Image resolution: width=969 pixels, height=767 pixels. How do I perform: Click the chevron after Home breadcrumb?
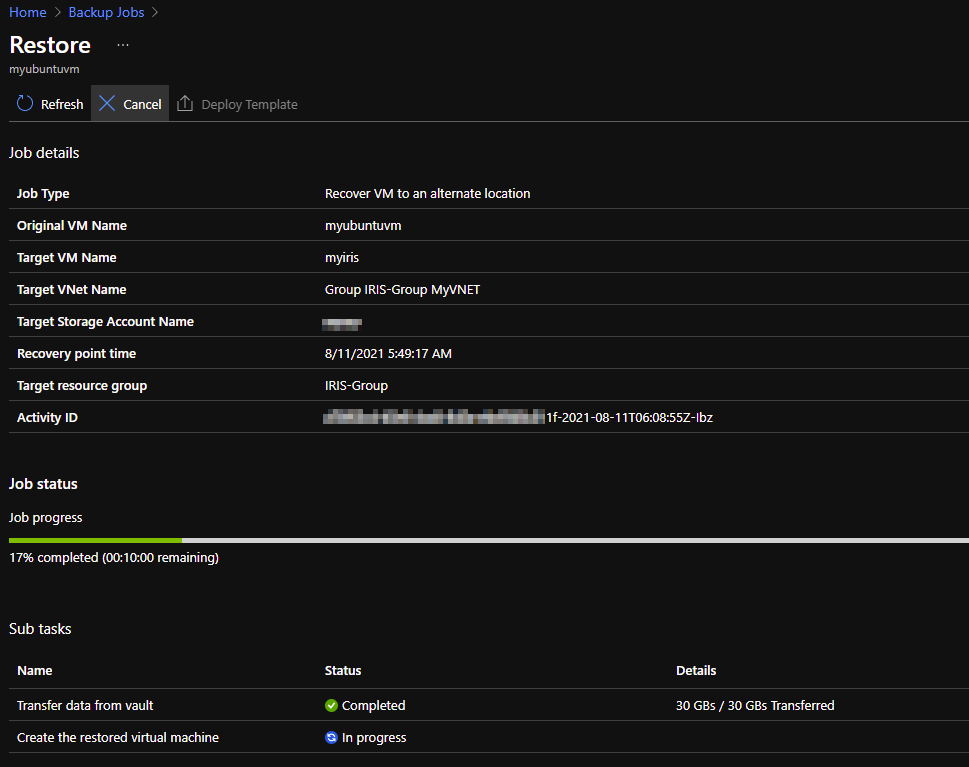pos(57,12)
